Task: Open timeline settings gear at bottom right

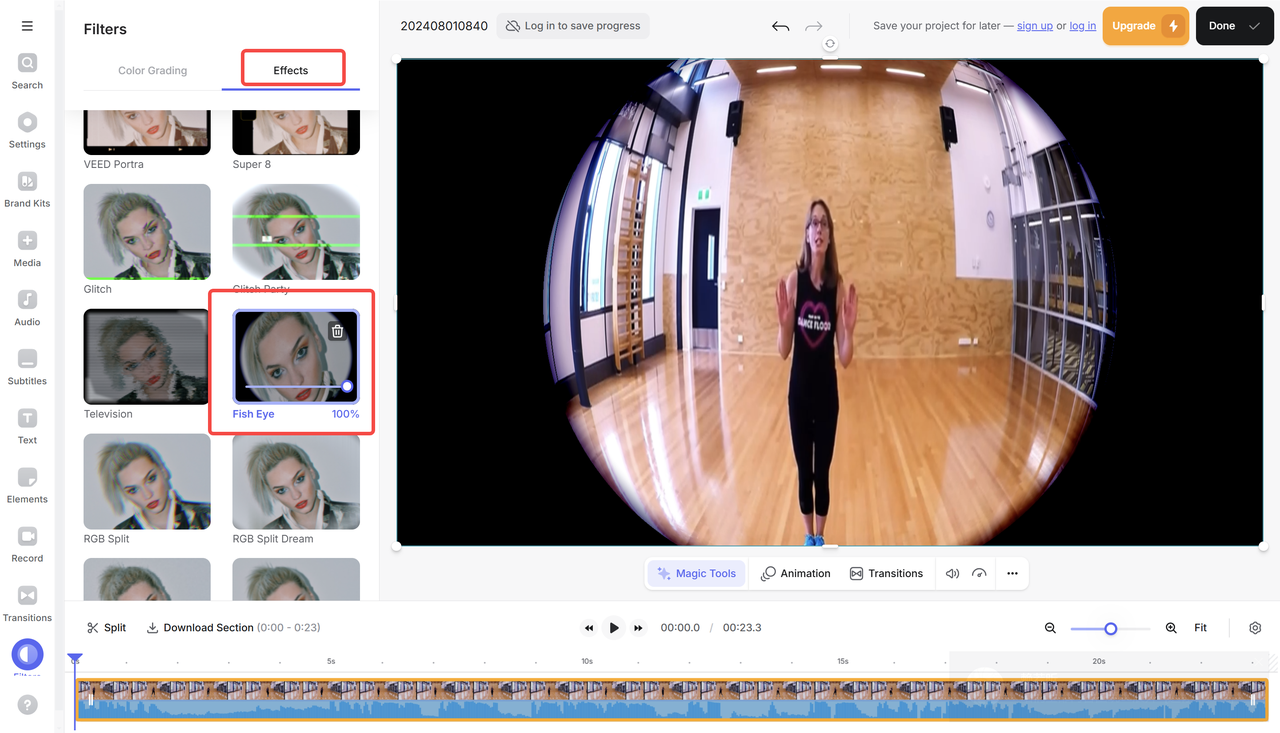Action: [x=1255, y=627]
